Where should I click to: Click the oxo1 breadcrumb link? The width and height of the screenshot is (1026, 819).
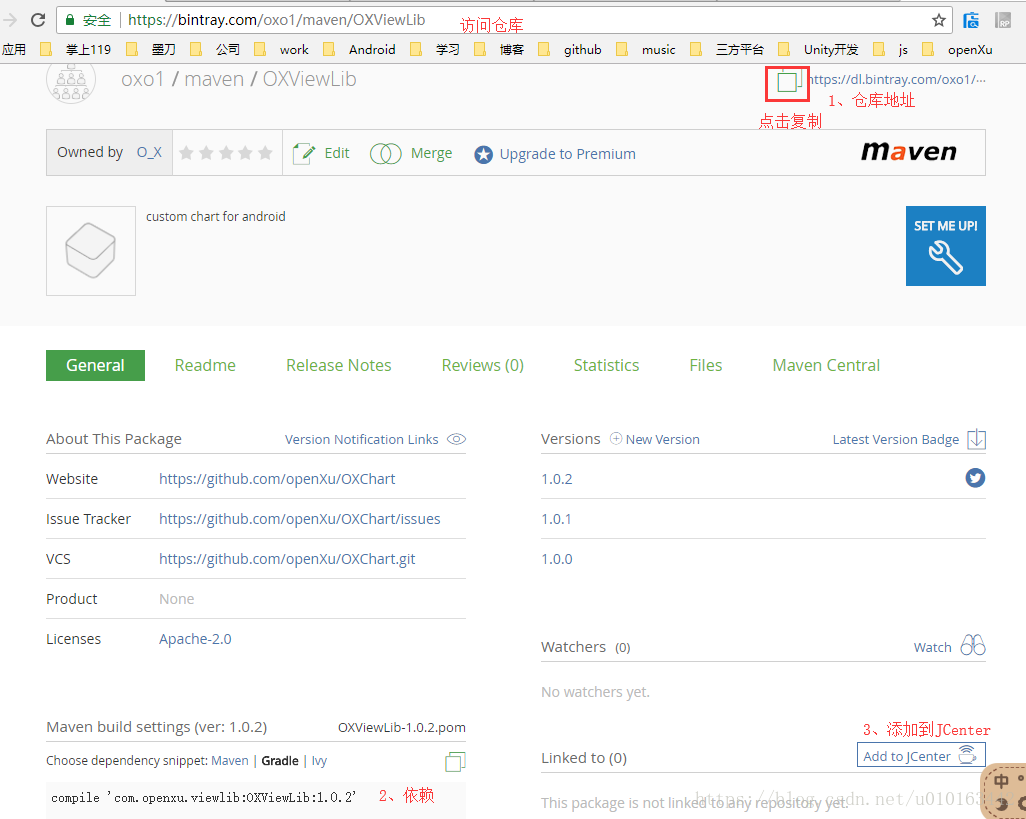pyautogui.click(x=143, y=79)
